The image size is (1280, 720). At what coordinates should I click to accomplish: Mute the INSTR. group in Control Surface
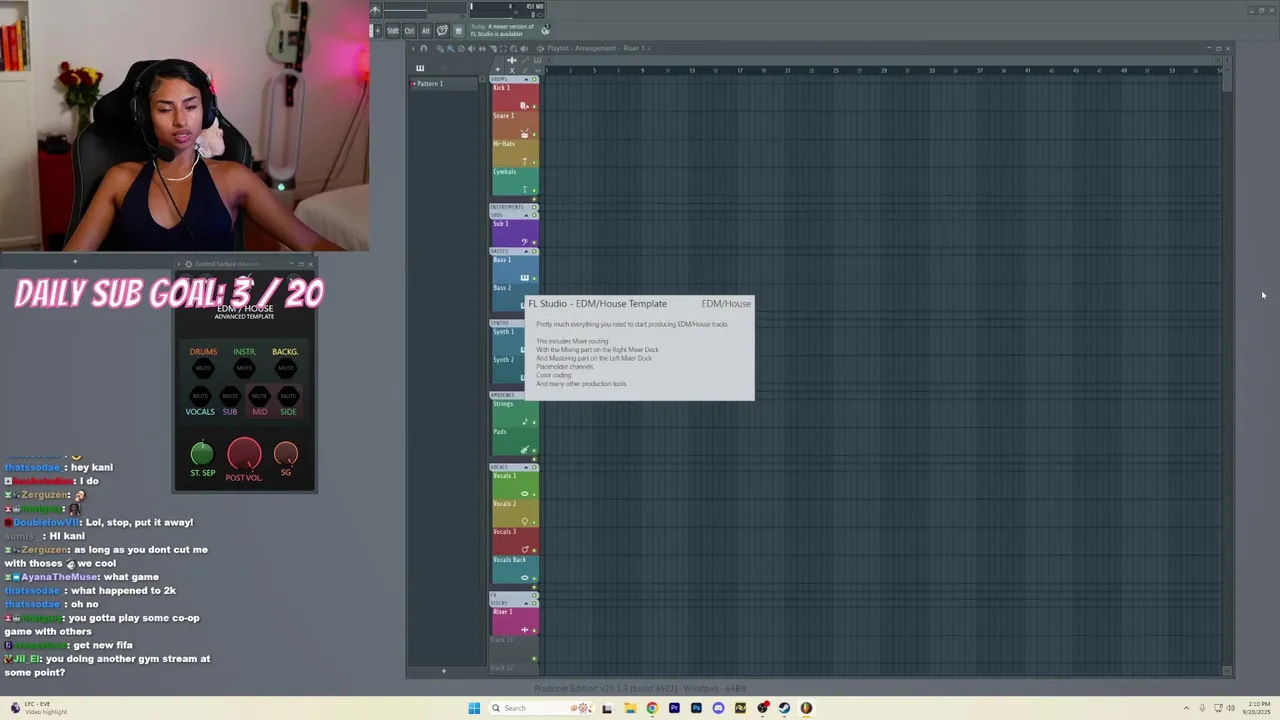point(244,368)
